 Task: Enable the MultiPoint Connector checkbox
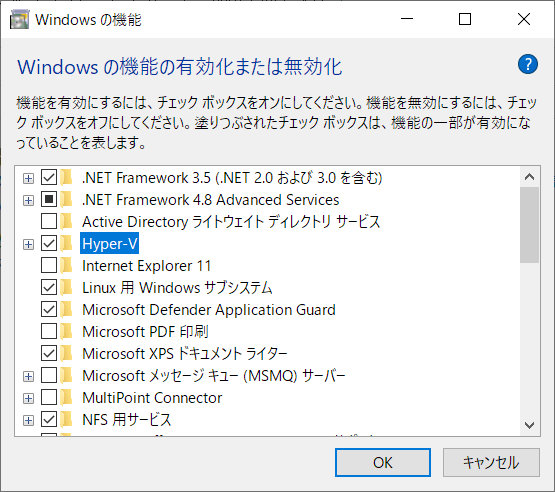point(49,397)
